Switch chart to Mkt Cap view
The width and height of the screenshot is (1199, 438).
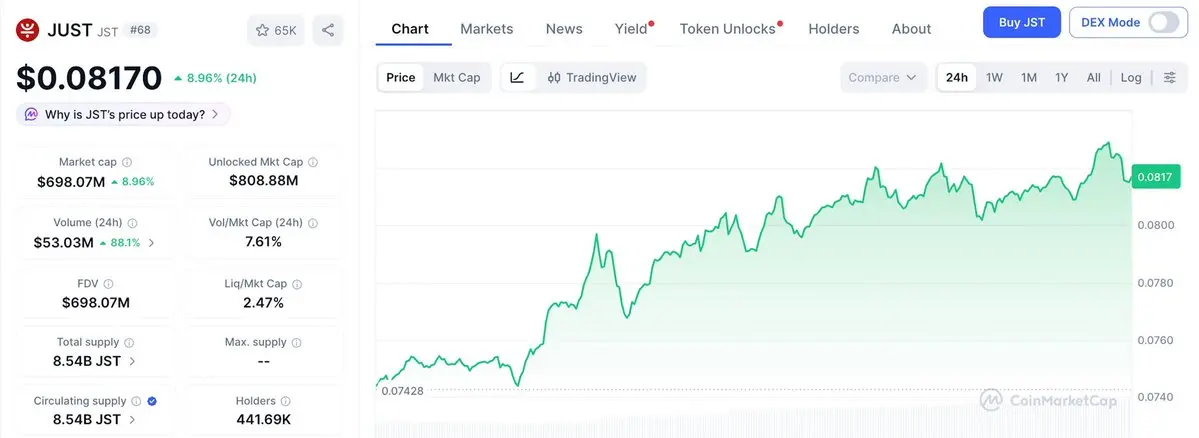click(x=456, y=77)
